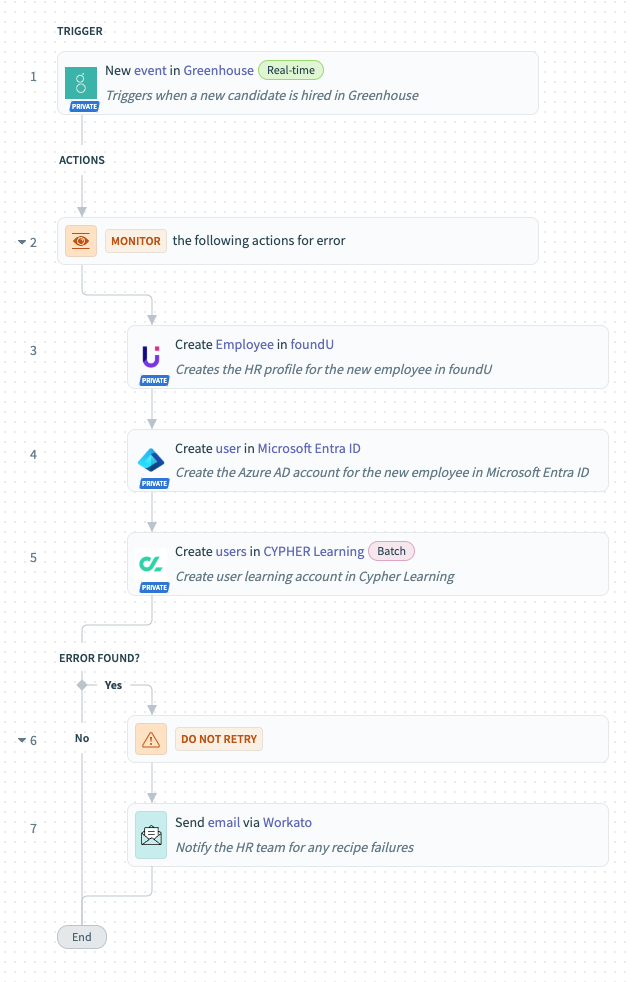Viewport: 633px width, 982px height.
Task: Select the Monitor eye icon in step 2
Action: (81, 241)
